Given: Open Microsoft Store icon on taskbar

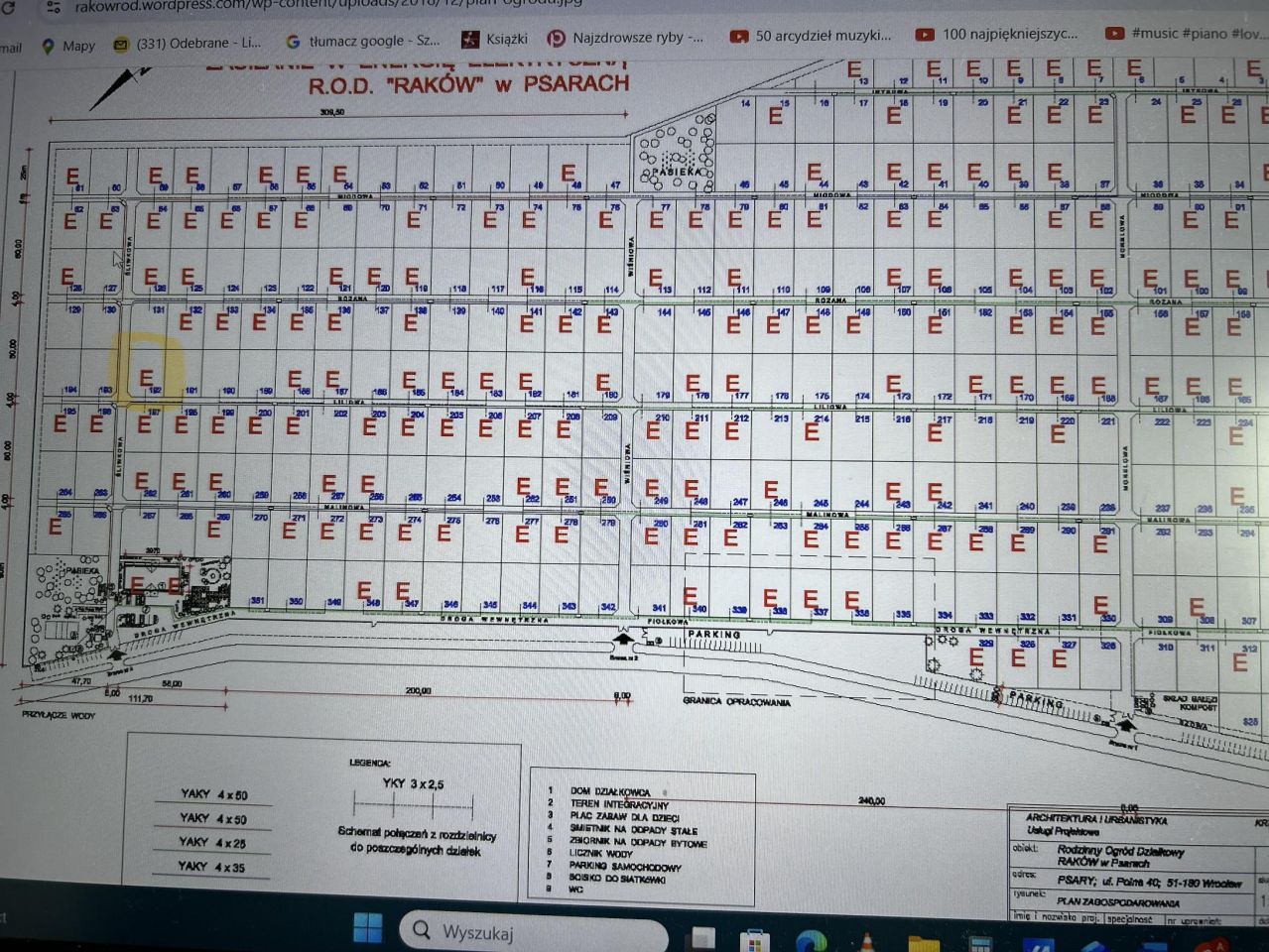Looking at the screenshot, I should (x=756, y=939).
